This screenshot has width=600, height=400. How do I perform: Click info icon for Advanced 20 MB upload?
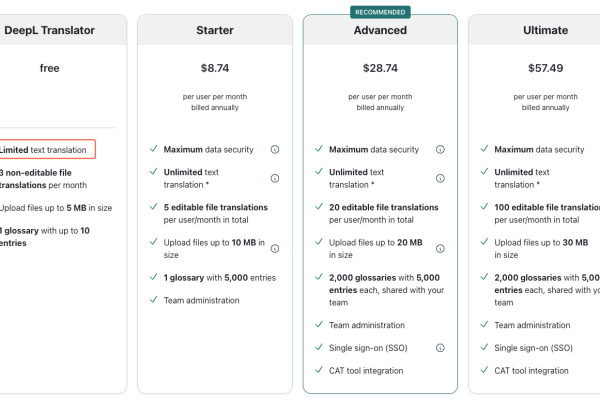pyautogui.click(x=440, y=249)
